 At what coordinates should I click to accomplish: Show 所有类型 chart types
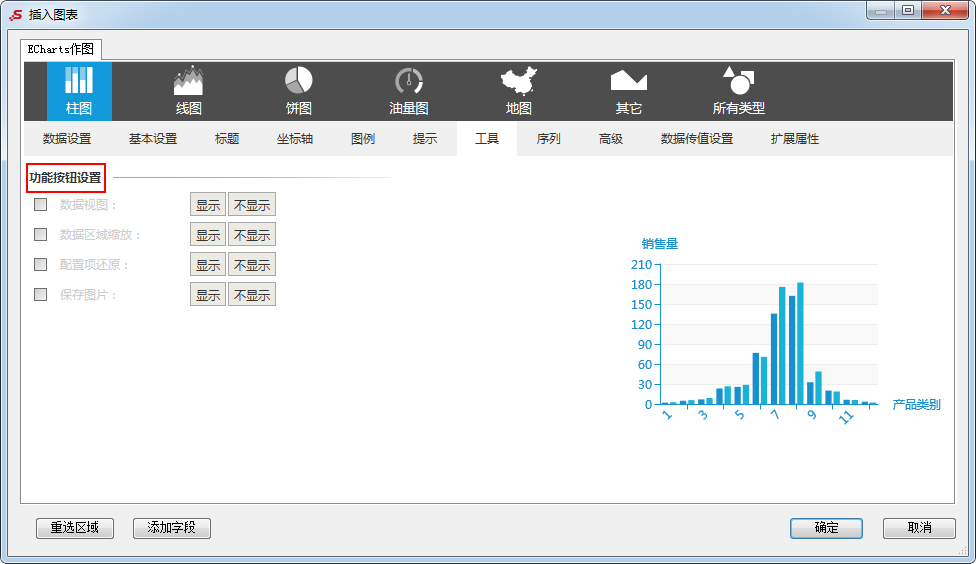(x=738, y=91)
